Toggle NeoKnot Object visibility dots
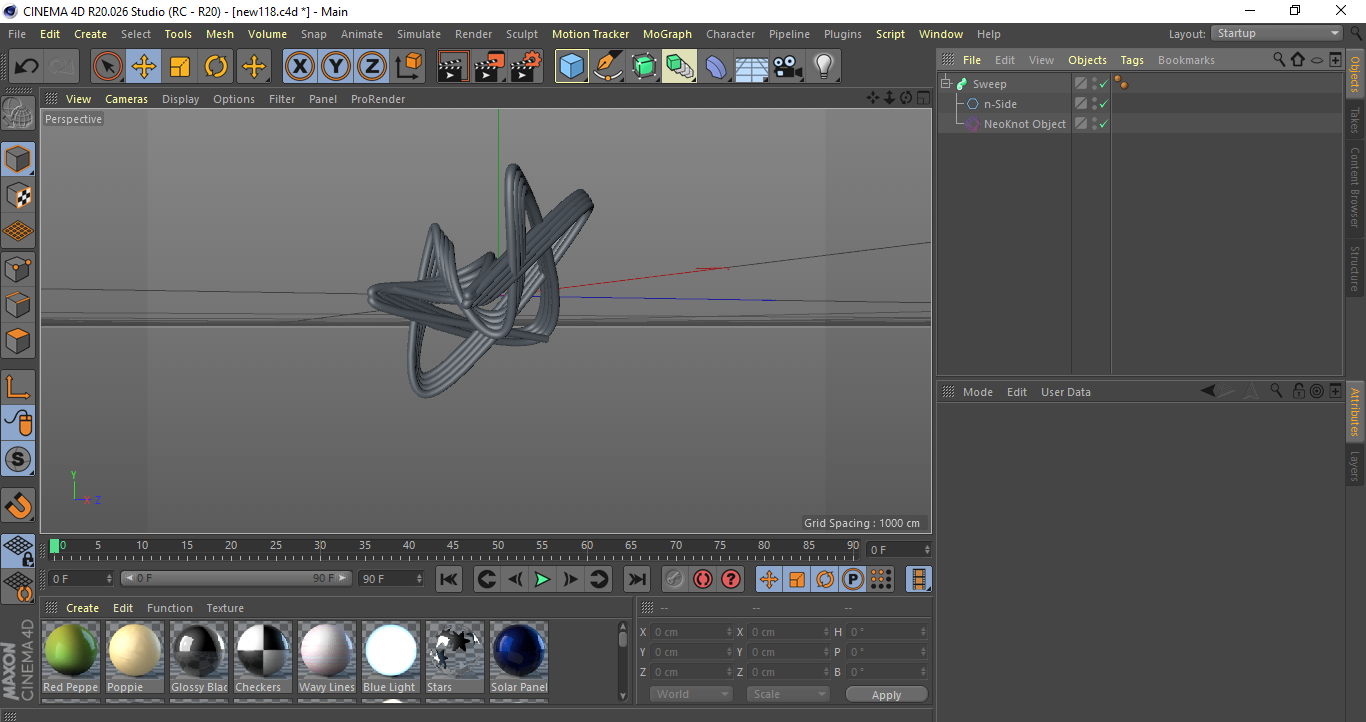The height and width of the screenshot is (722, 1366). pos(1094,124)
